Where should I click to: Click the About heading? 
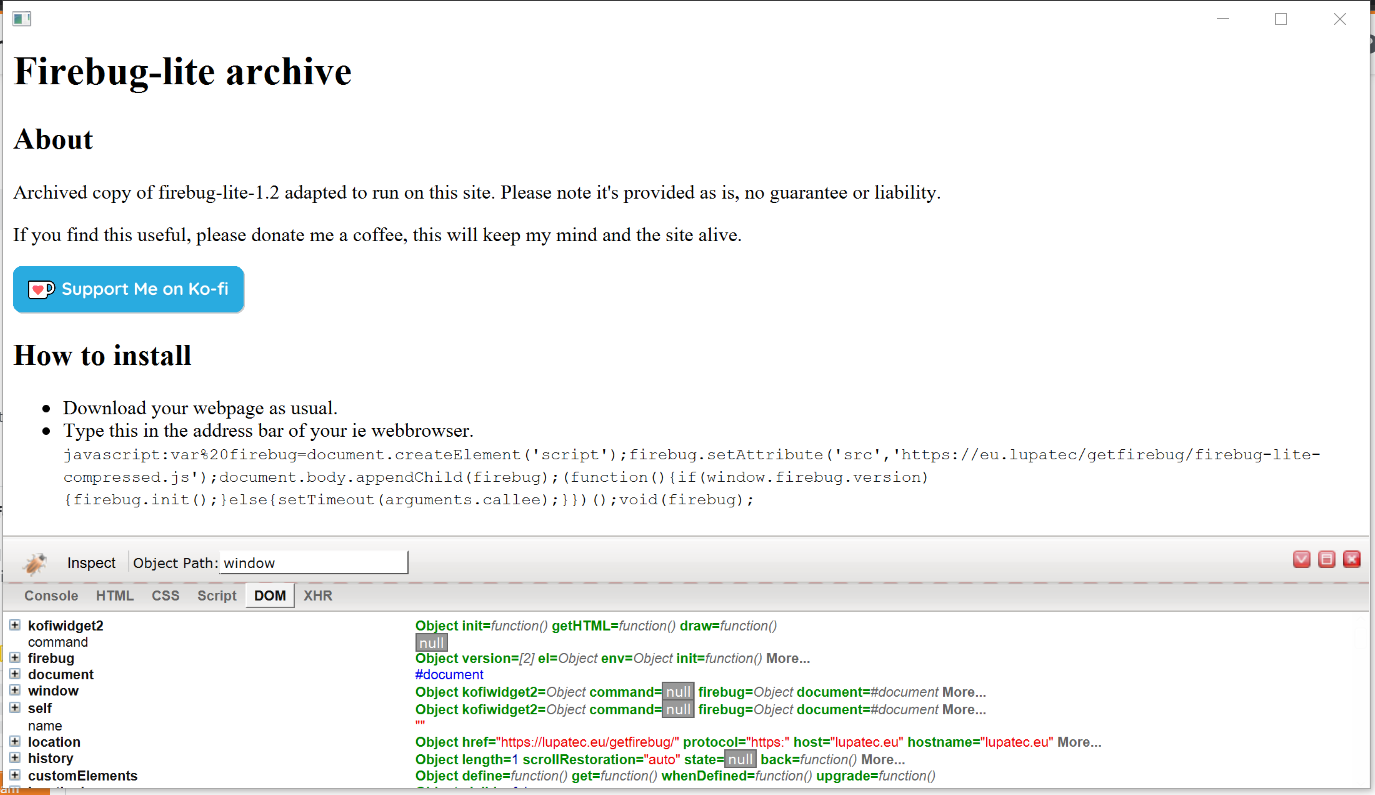[x=53, y=139]
